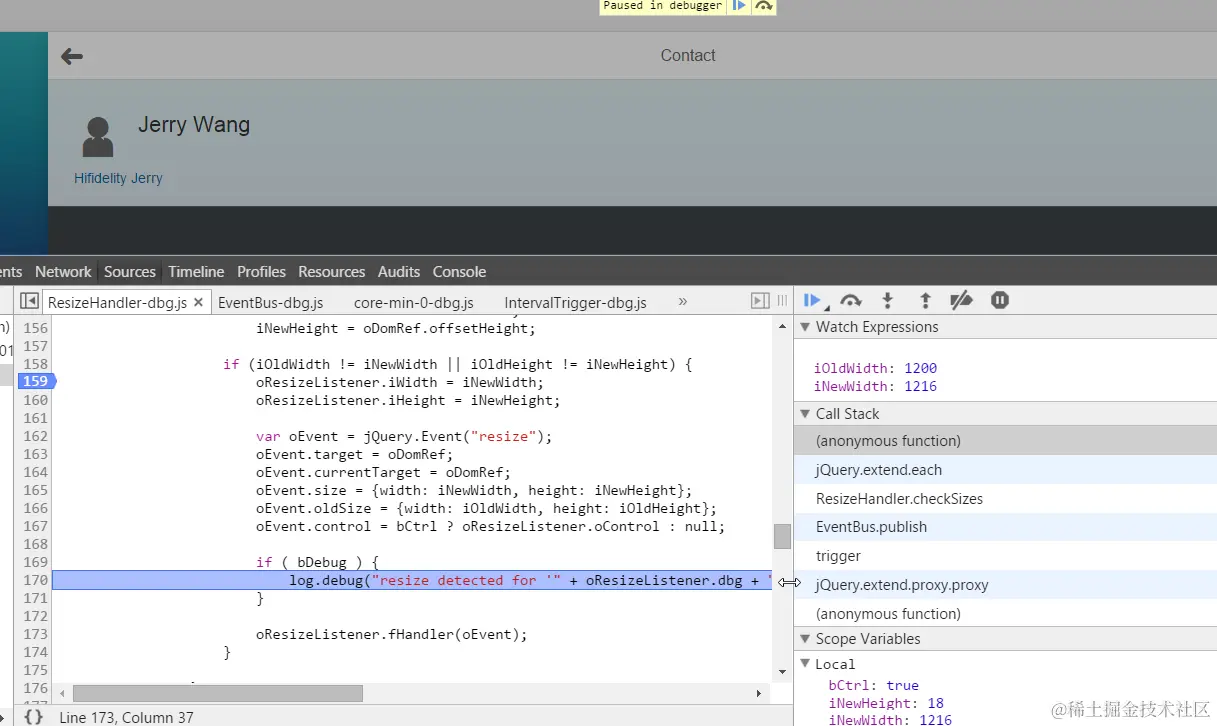Image resolution: width=1217 pixels, height=726 pixels.
Task: Toggle pause on exceptions
Action: tap(999, 300)
